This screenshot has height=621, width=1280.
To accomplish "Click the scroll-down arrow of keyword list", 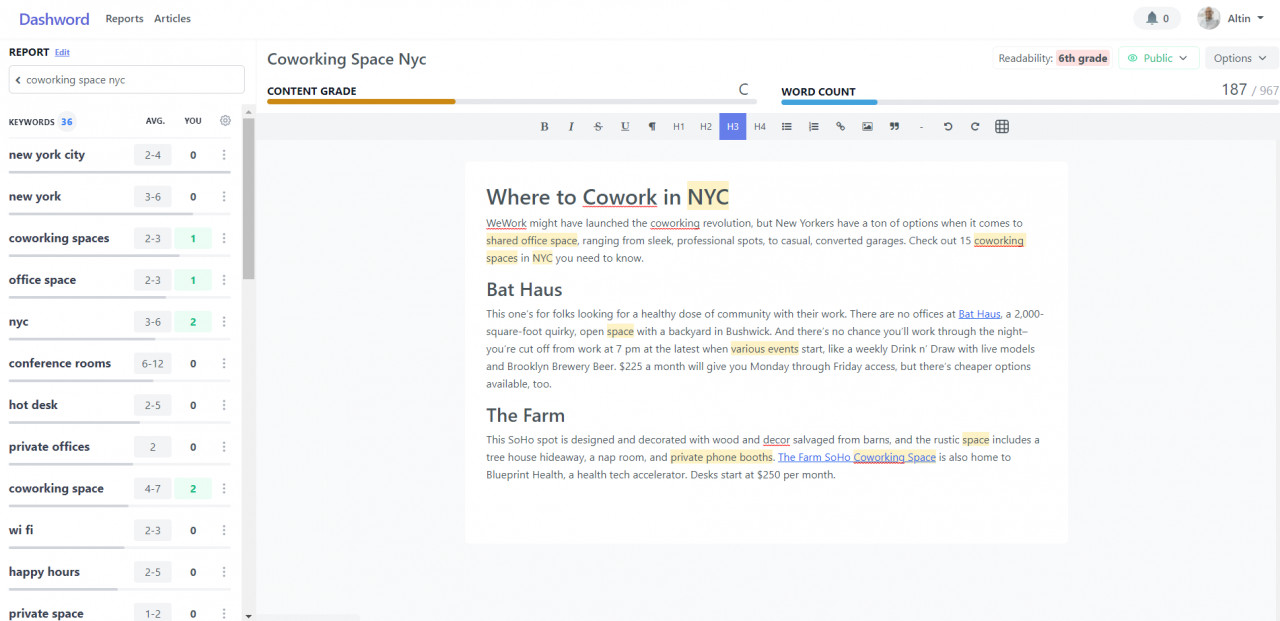I will [x=249, y=615].
